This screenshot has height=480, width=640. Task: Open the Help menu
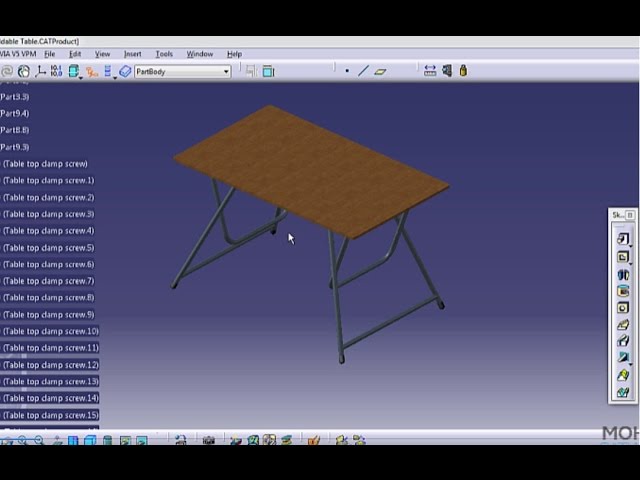point(234,54)
